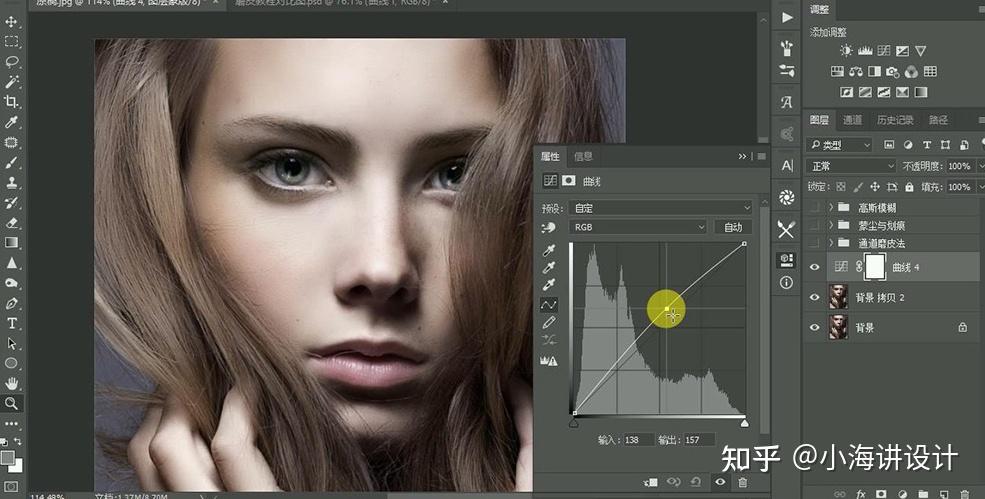Open the Actions panel play icon
Image resolution: width=985 pixels, height=499 pixels.
787,18
